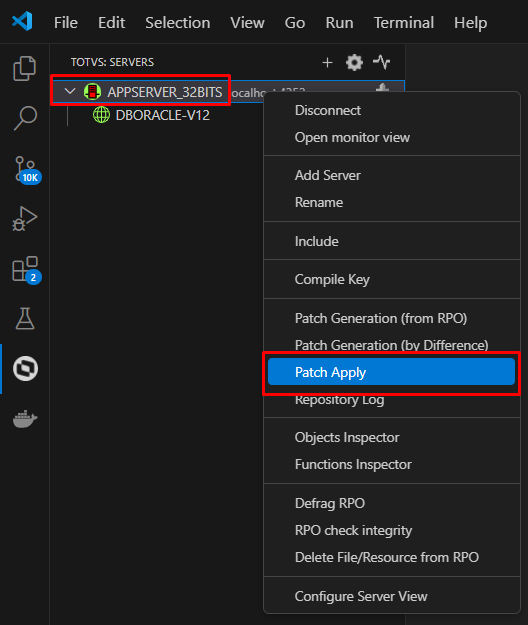Open Source Control with 10K badge
This screenshot has width=528, height=625.
pyautogui.click(x=26, y=169)
